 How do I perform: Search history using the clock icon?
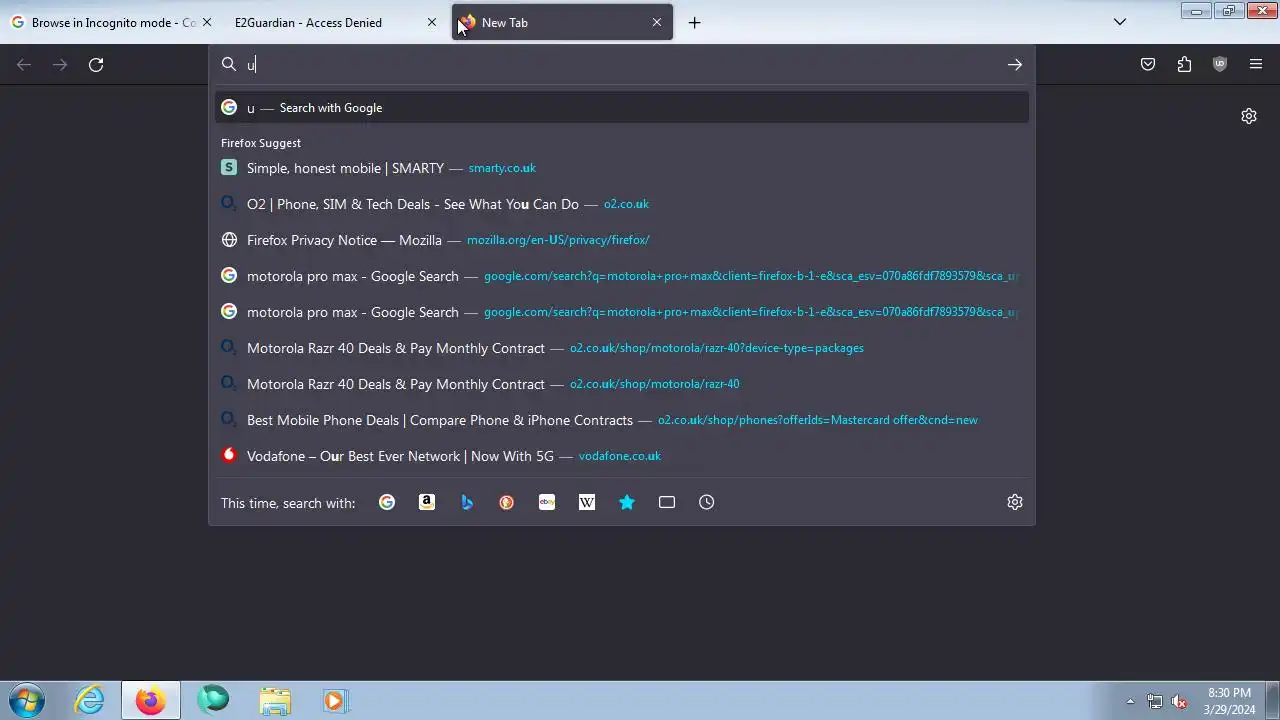click(707, 502)
